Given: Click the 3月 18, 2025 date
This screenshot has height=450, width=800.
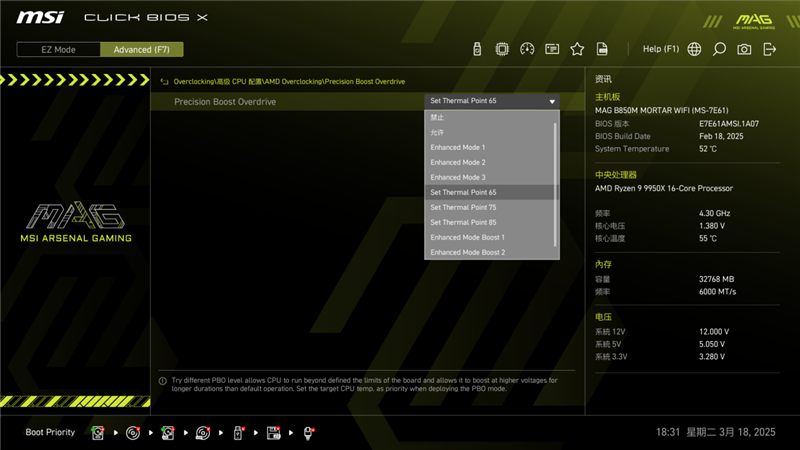Looking at the screenshot, I should click(x=747, y=432).
